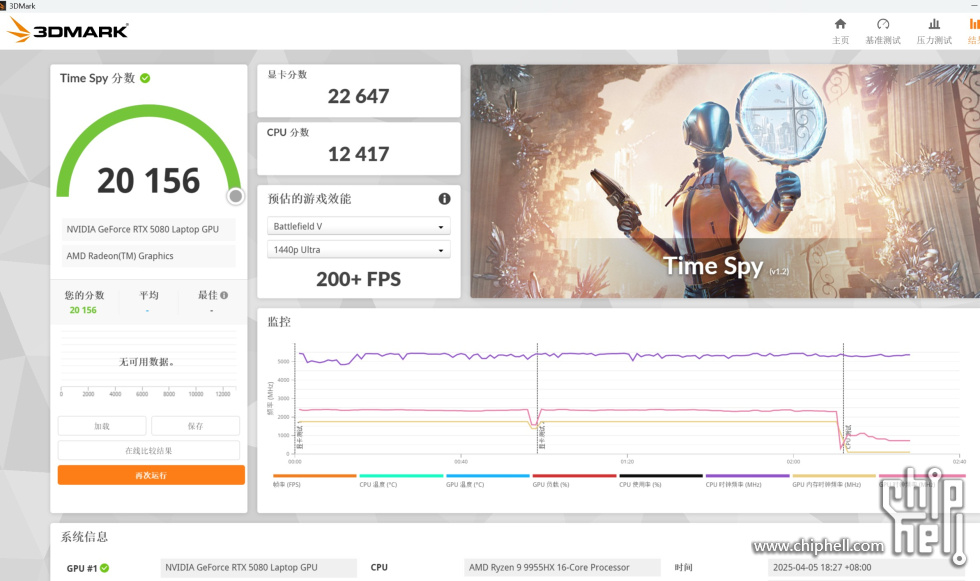The height and width of the screenshot is (581, 980).
Task: Click the green validation check beside Time Spy 分数
Action: (145, 78)
